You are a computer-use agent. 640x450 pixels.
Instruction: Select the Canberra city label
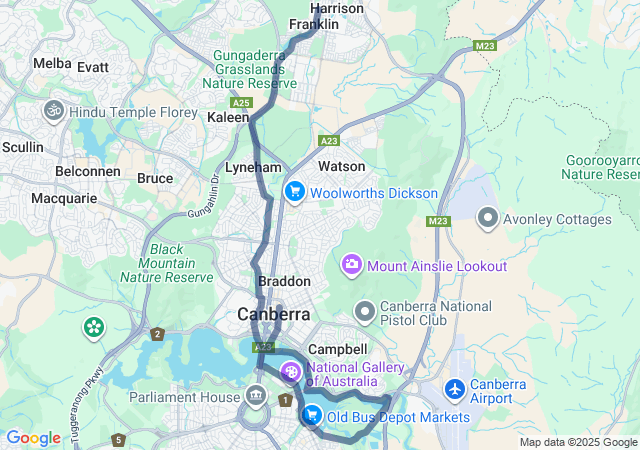pyautogui.click(x=274, y=314)
